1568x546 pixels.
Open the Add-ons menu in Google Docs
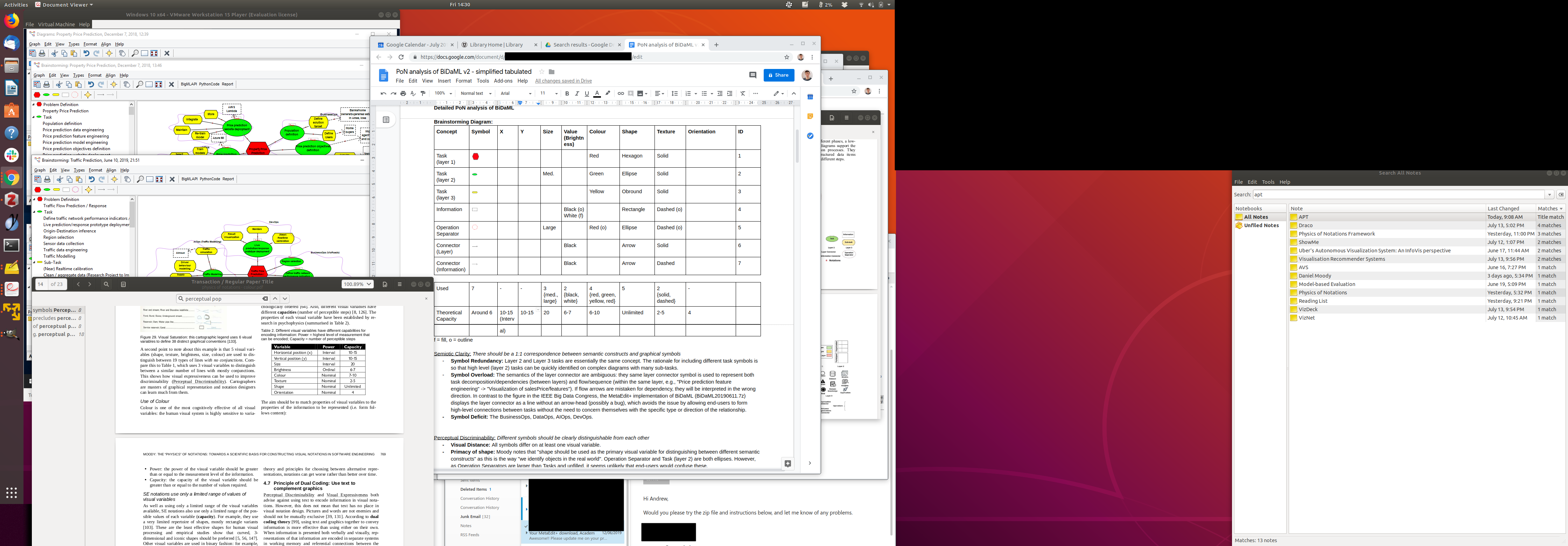503,81
